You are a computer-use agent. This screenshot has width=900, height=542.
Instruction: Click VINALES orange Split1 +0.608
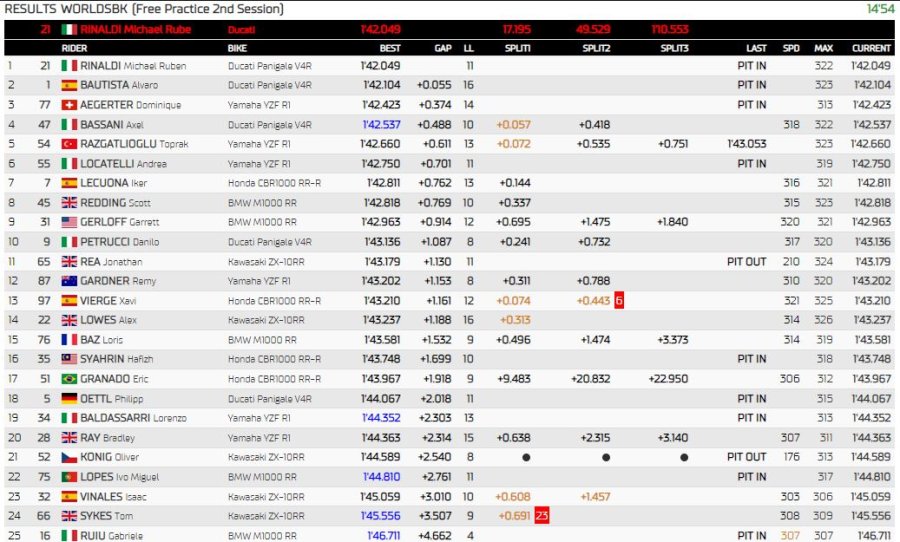coord(513,496)
